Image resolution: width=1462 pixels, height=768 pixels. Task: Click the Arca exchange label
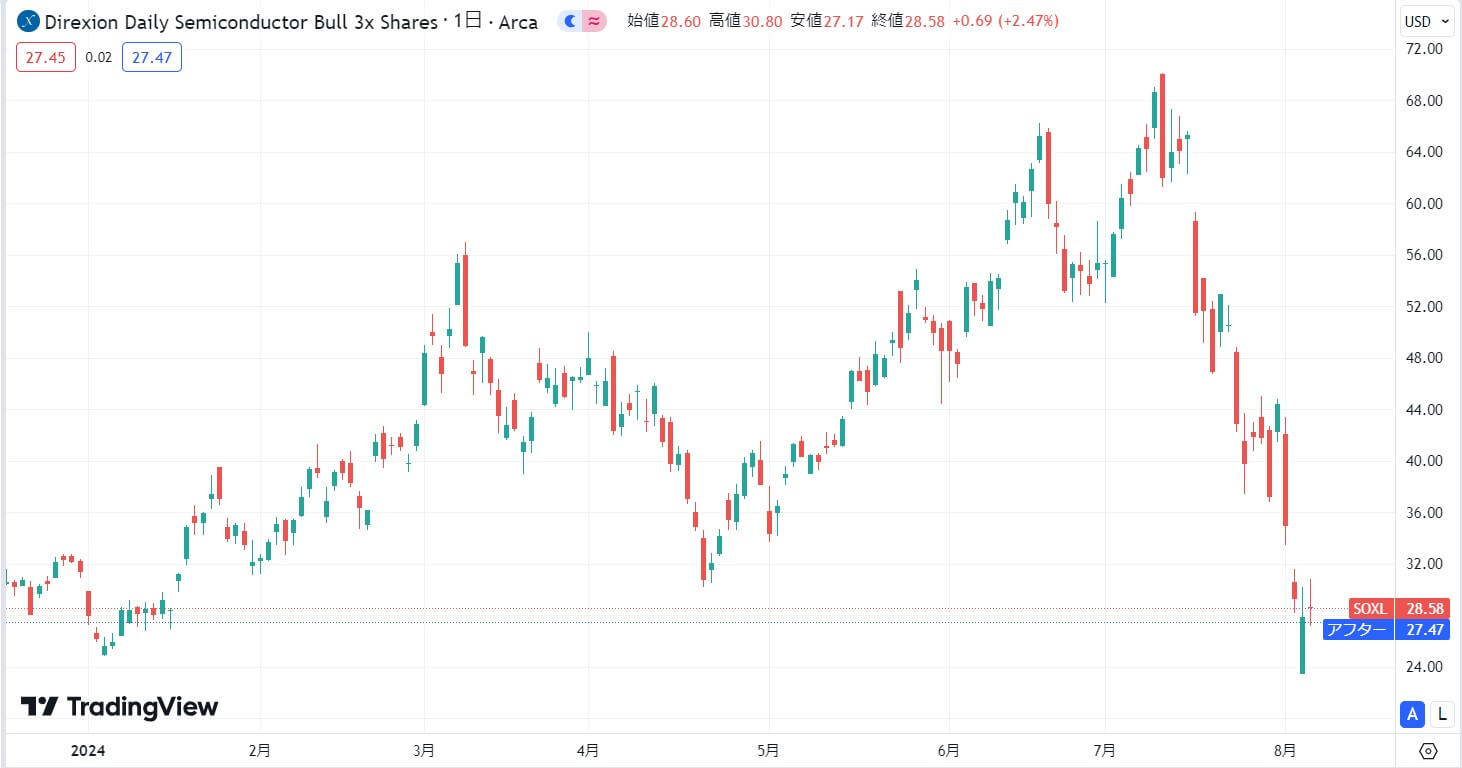518,21
